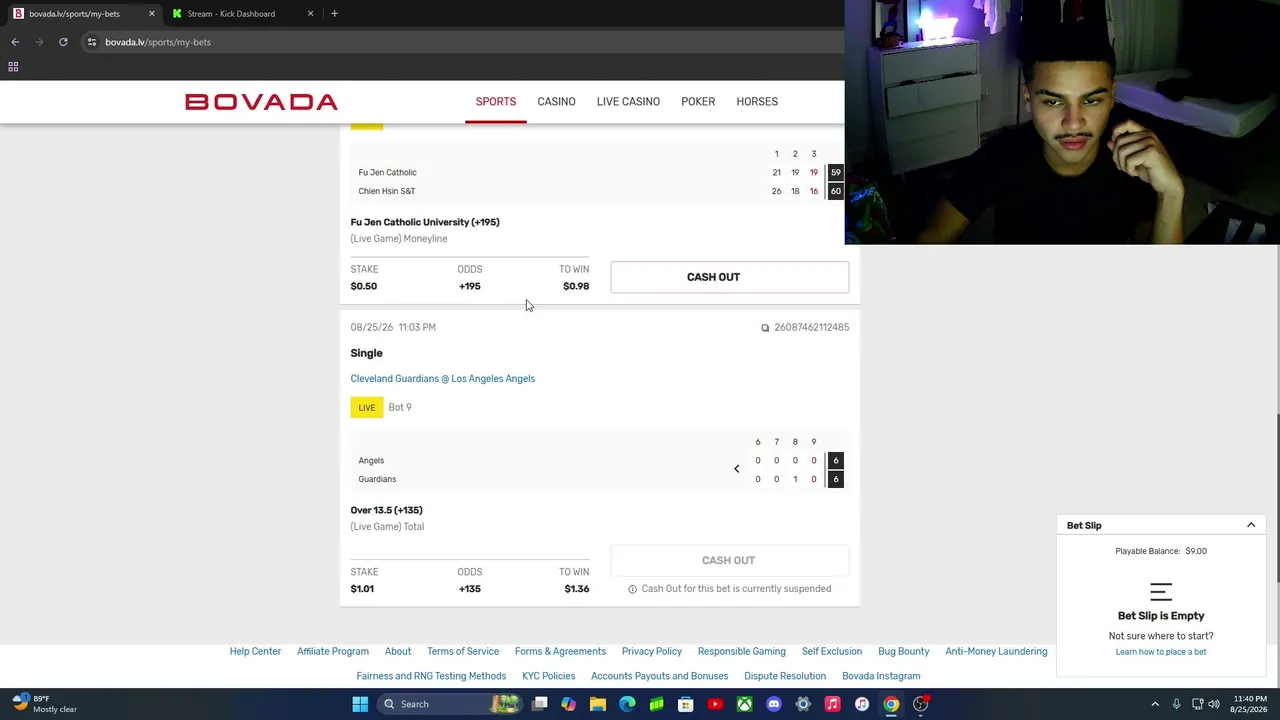This screenshot has height=720, width=1280.
Task: Open the Bovada Instagram link
Action: (881, 676)
